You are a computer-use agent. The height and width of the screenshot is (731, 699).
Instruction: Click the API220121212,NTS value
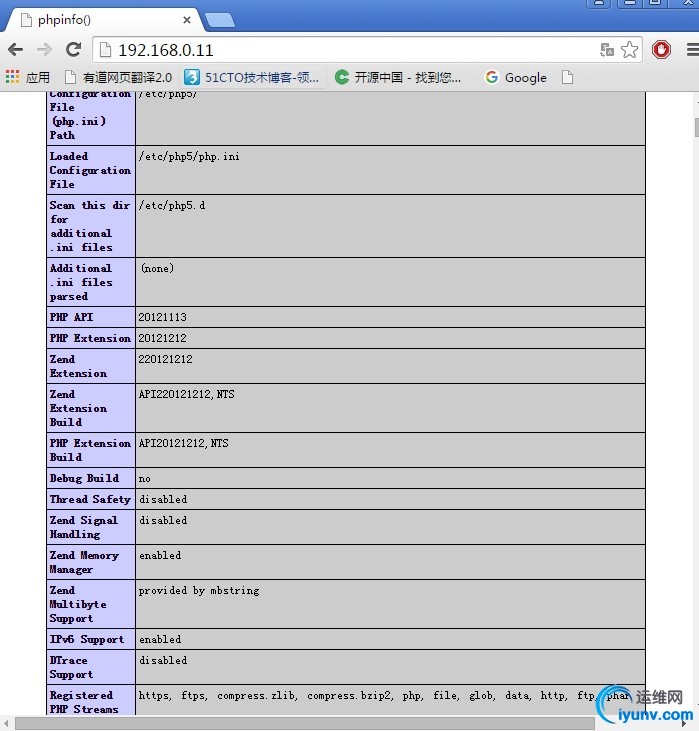[187, 394]
